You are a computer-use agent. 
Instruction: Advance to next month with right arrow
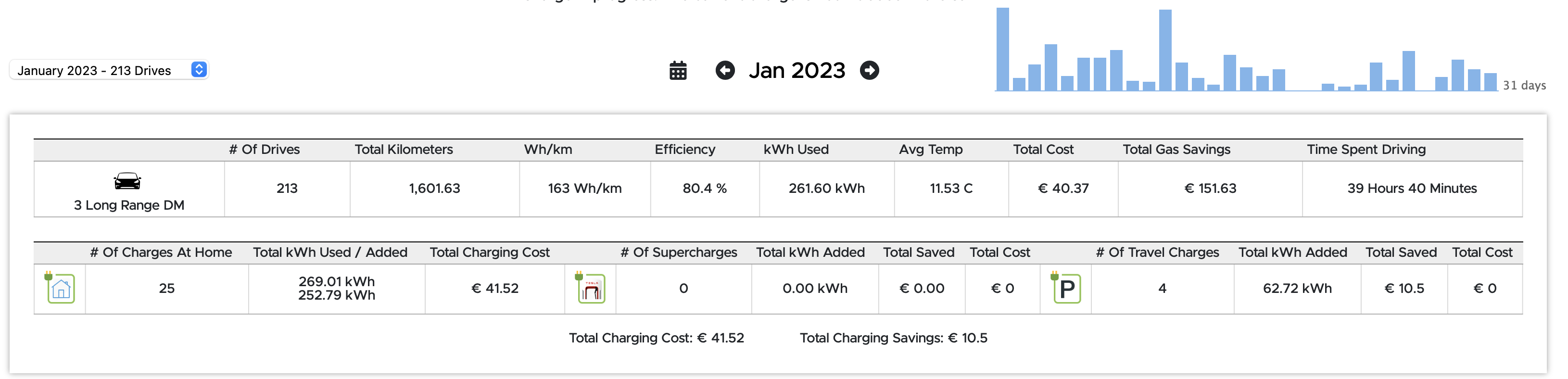pos(869,71)
